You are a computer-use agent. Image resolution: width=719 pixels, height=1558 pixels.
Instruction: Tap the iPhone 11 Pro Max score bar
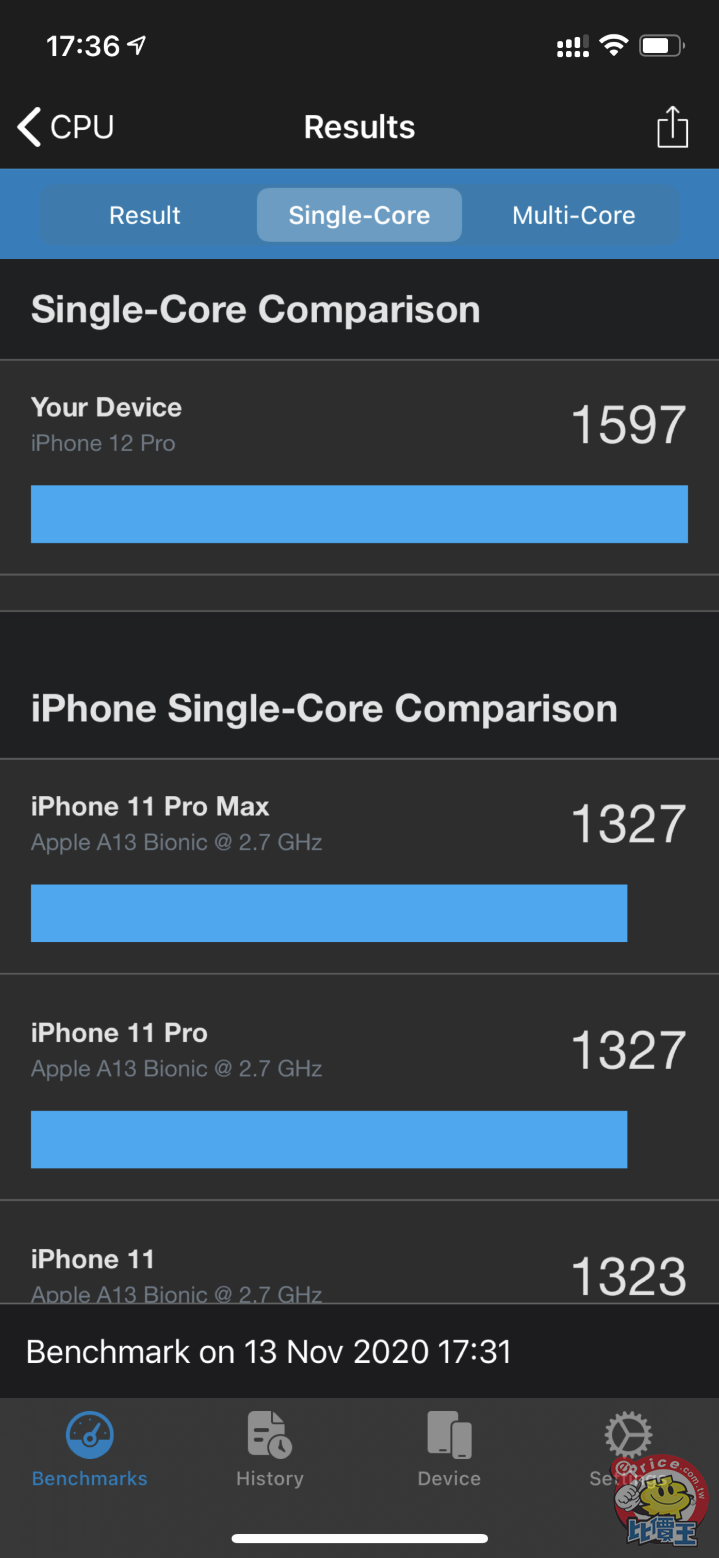click(x=329, y=913)
